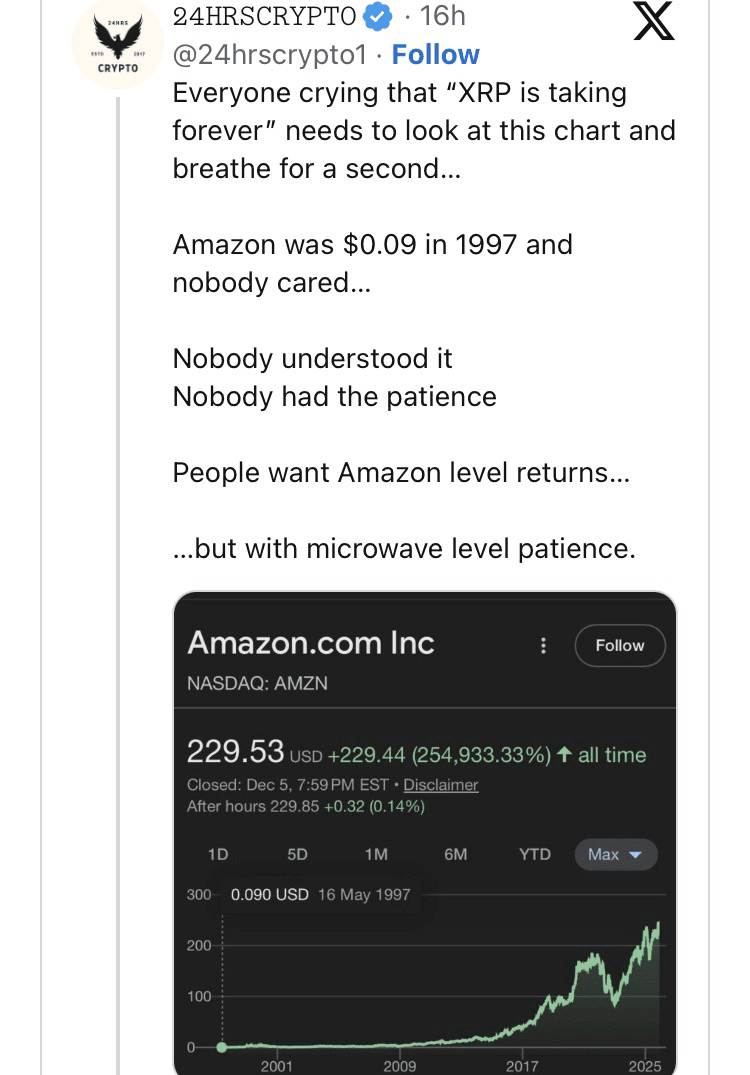
Task: Select the 1D chart range
Action: (217, 855)
